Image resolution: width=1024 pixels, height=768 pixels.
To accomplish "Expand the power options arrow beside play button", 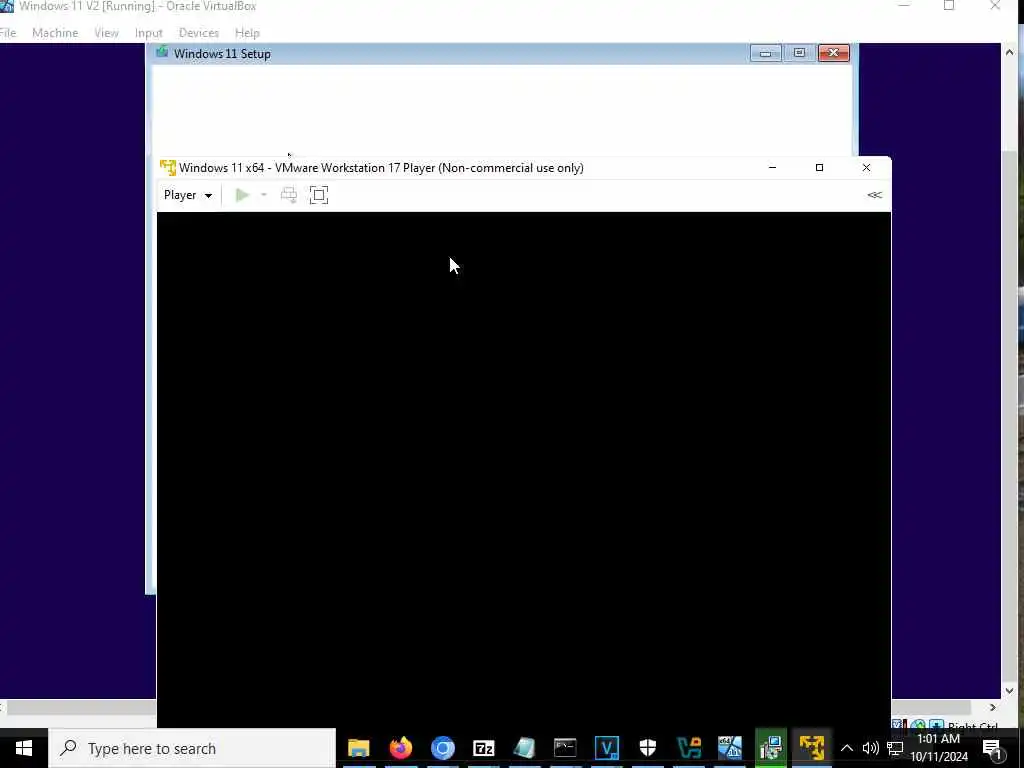I will point(264,195).
